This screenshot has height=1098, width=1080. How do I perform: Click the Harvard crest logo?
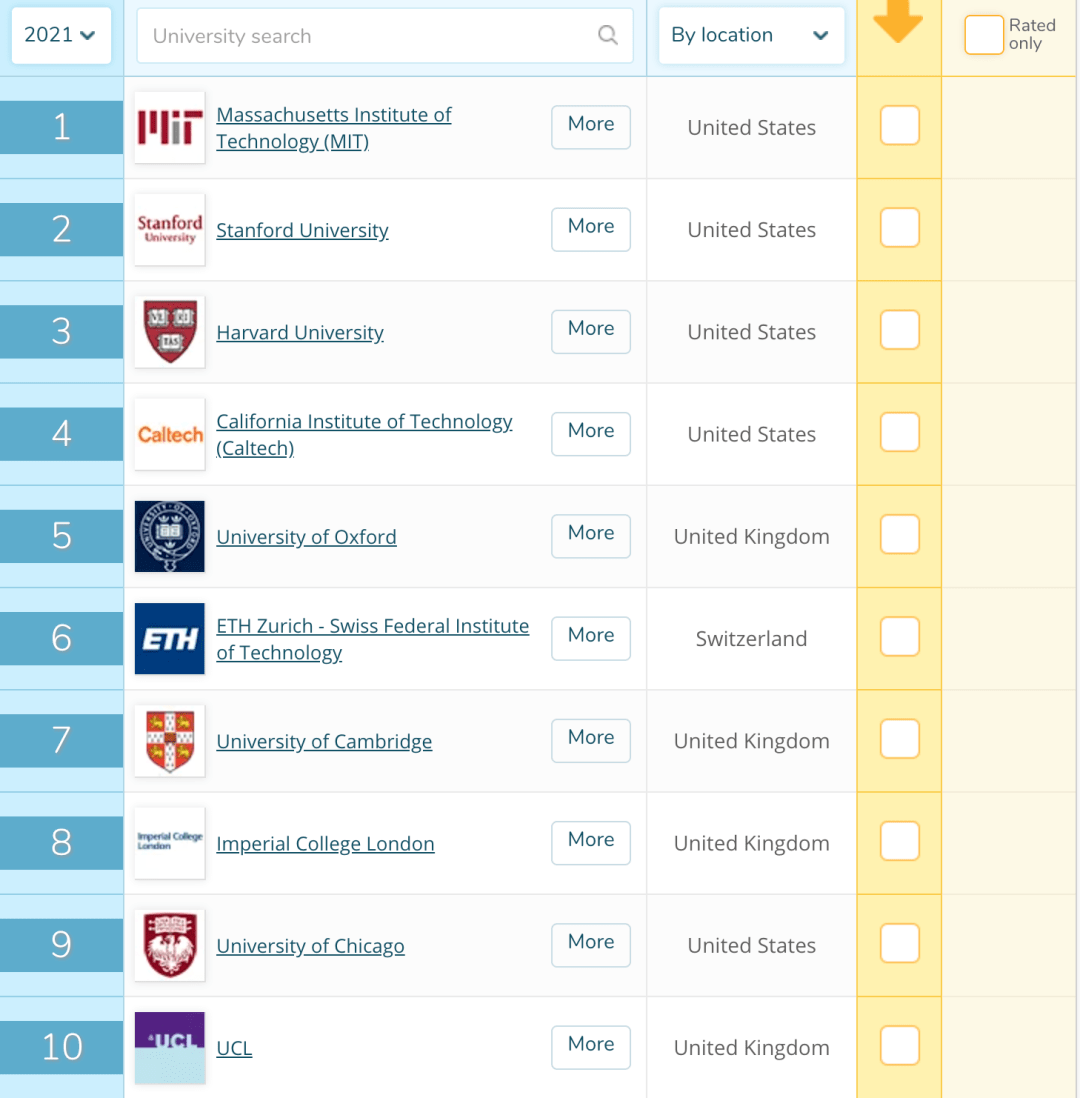pos(169,332)
